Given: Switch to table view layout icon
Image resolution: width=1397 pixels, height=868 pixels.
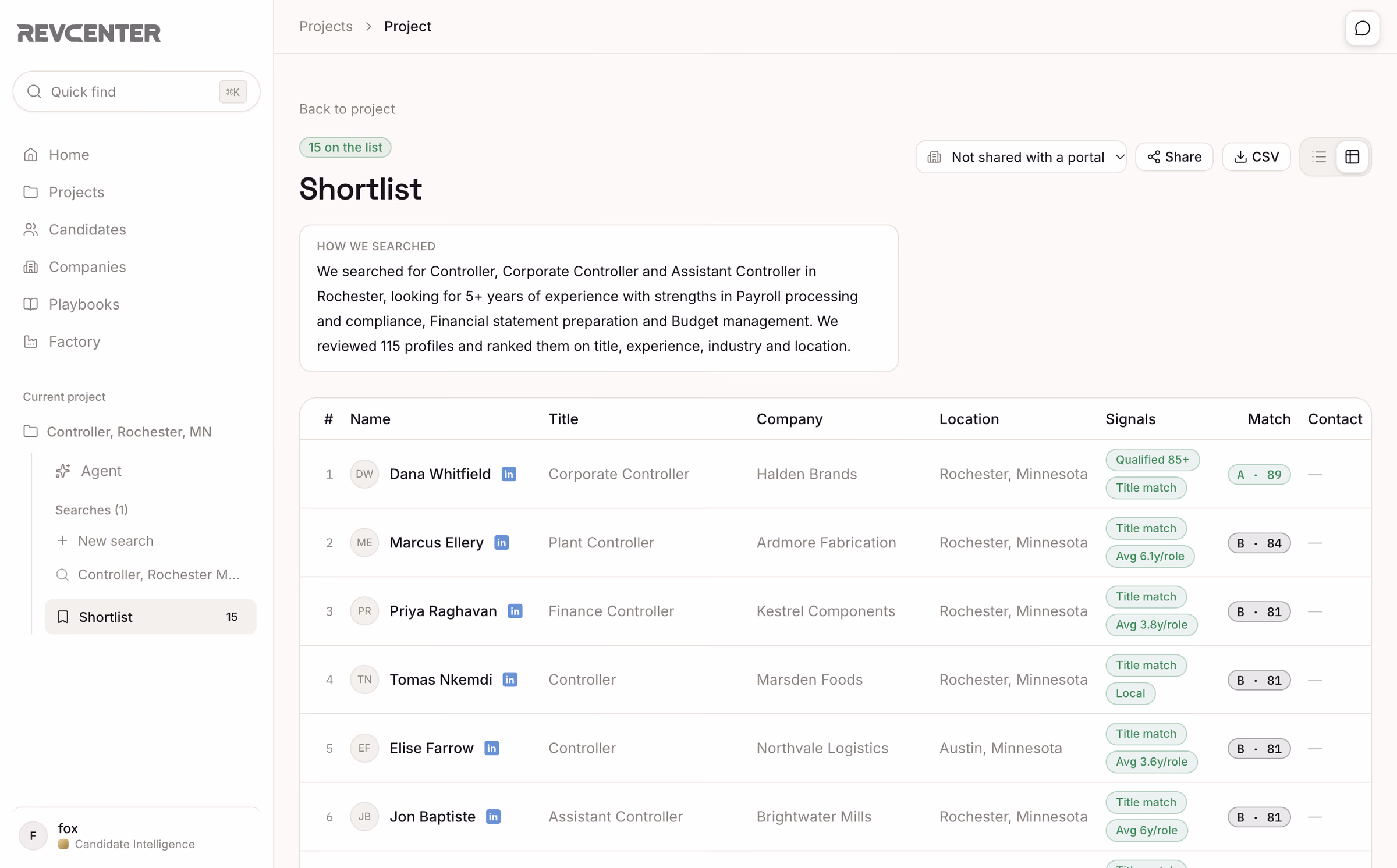Looking at the screenshot, I should tap(1352, 157).
